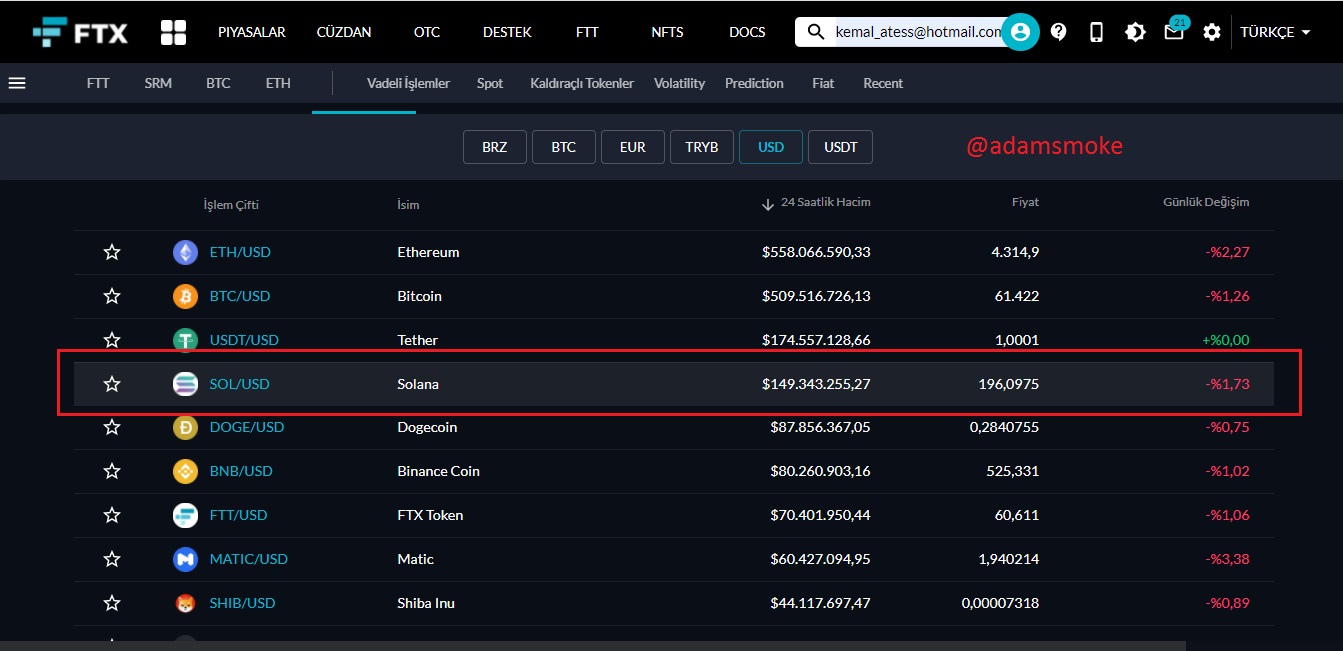Open the SOL/USD pair link
Viewport: 1343px width, 651px height.
click(240, 384)
